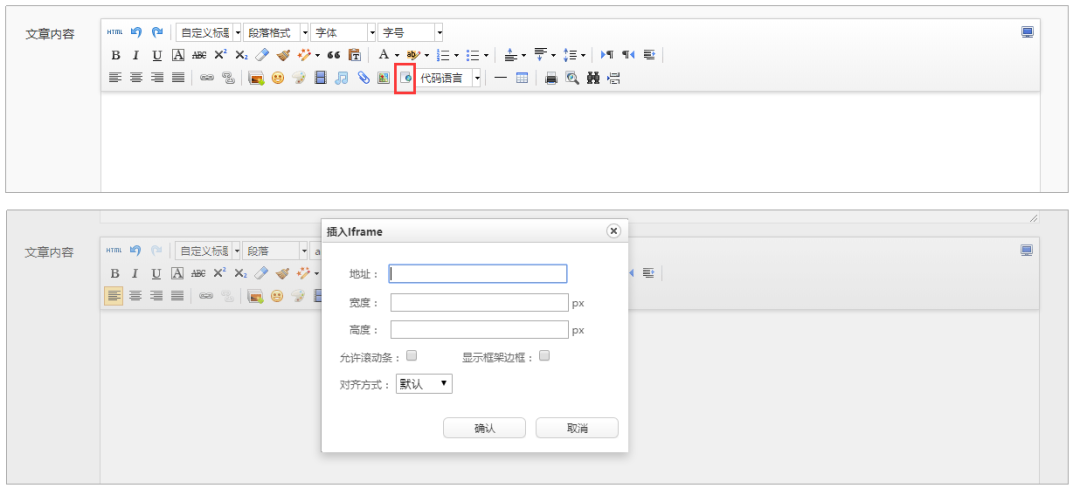Click Undo in the upper editor toolbar
The image size is (1080, 495).
point(136,32)
